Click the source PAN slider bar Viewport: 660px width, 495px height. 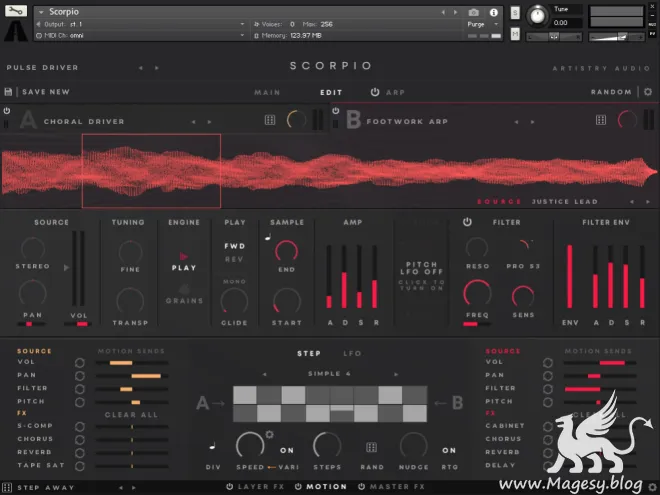32,324
